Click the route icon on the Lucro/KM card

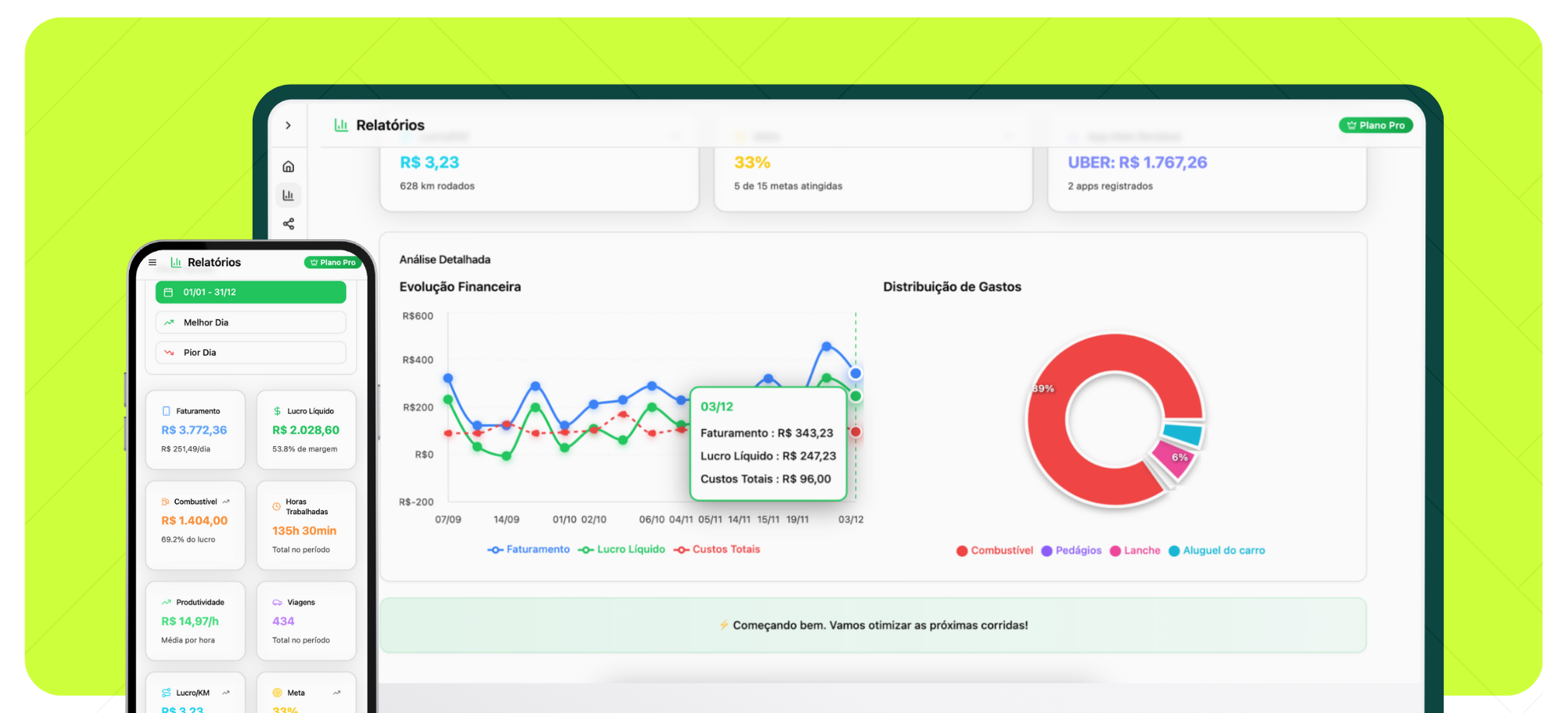[166, 692]
